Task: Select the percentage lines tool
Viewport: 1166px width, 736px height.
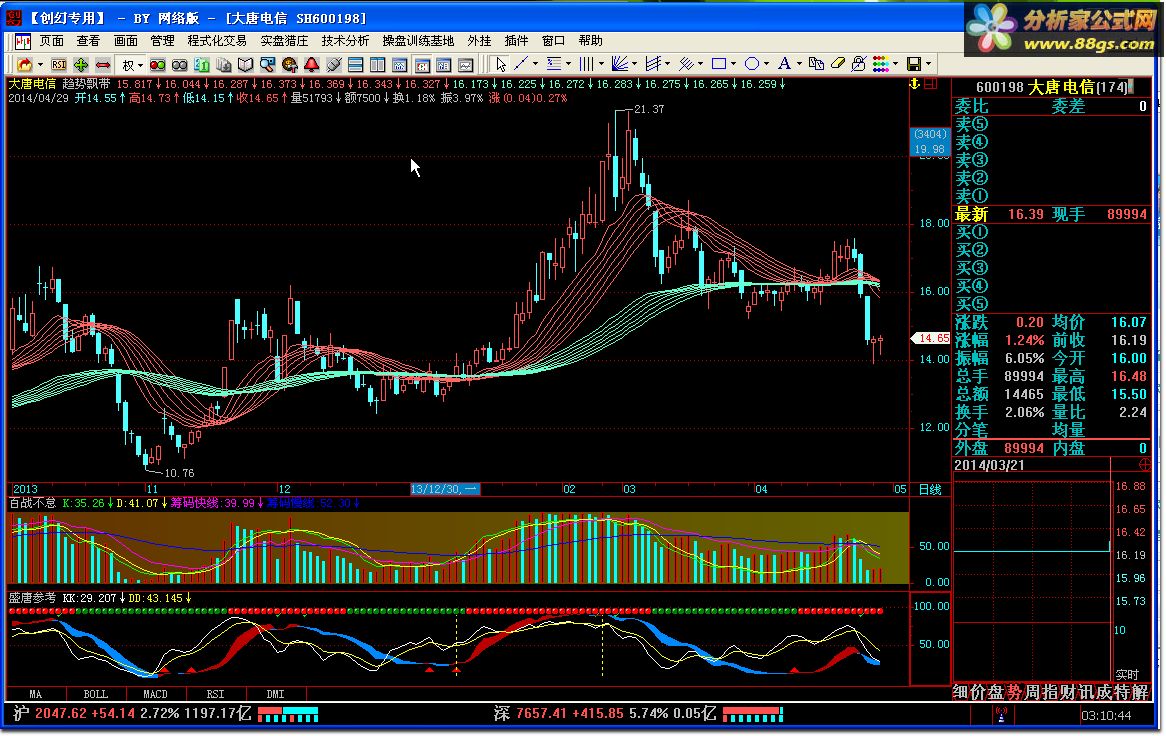Action: [x=554, y=64]
